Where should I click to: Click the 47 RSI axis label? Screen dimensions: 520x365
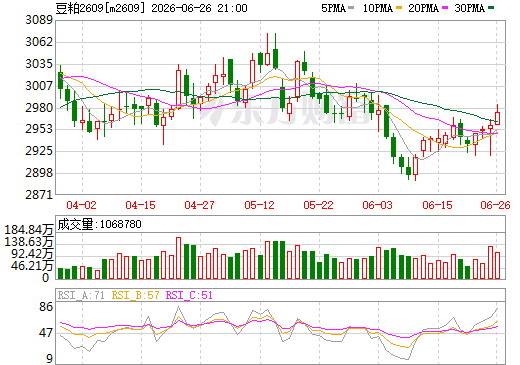(46, 333)
